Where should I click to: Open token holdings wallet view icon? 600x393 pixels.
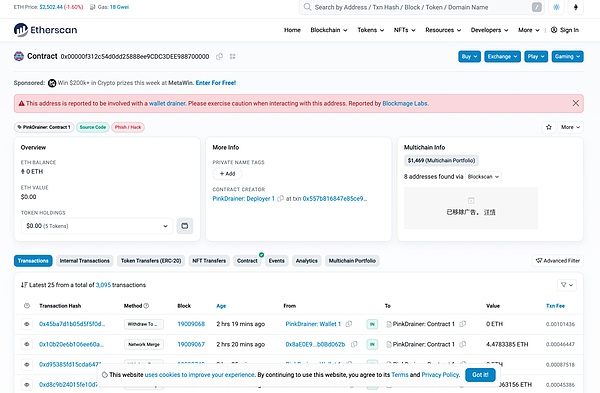(x=185, y=226)
